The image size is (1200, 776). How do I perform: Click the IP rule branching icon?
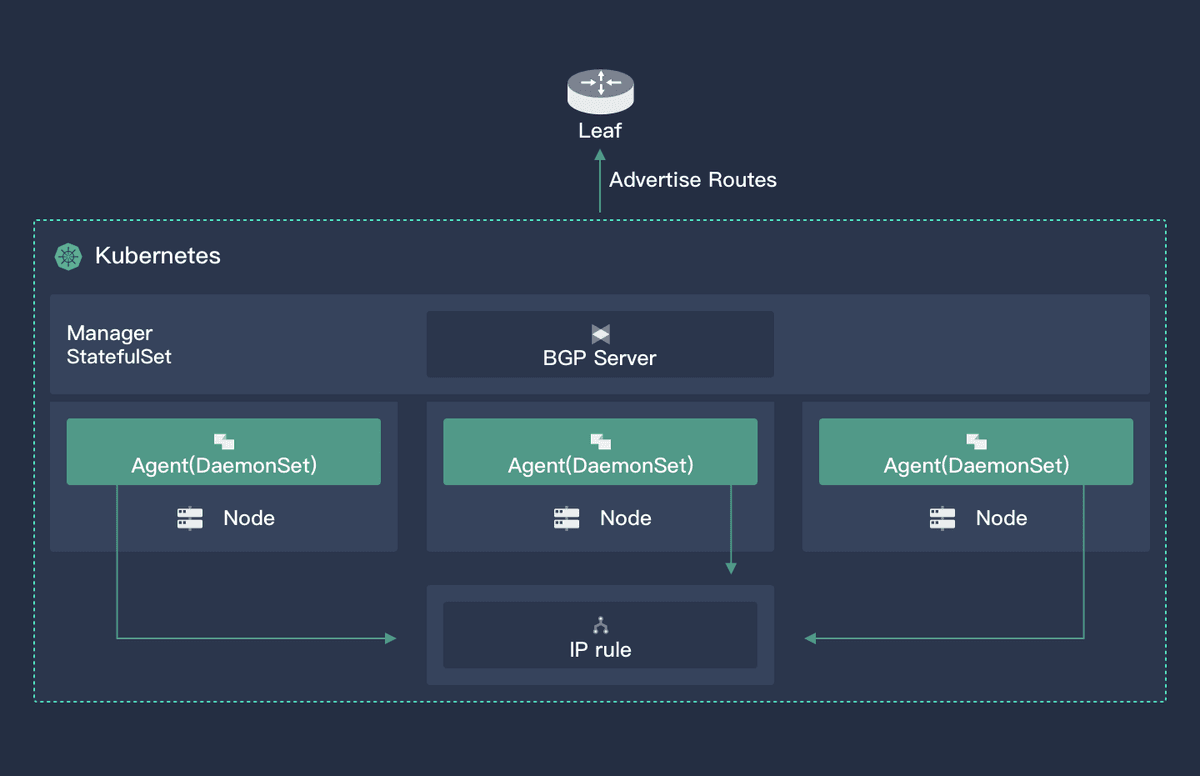(x=600, y=626)
